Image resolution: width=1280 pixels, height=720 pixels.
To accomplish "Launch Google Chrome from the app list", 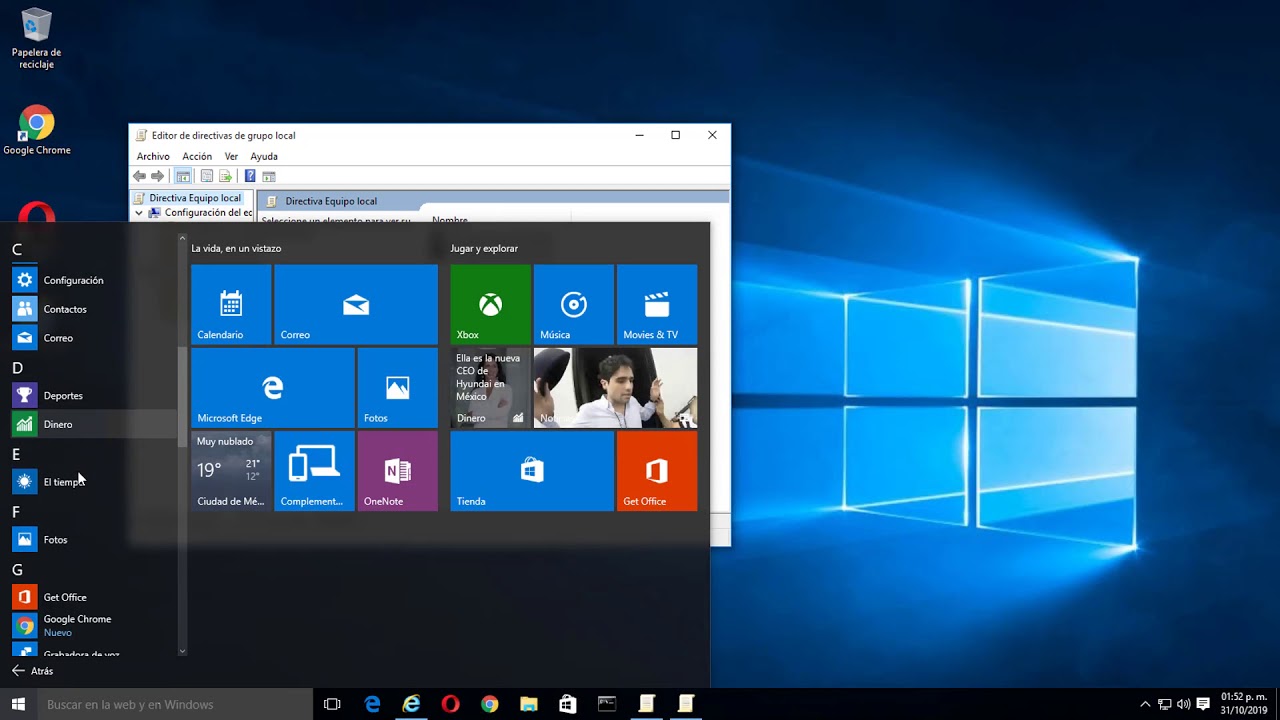I will coord(94,626).
